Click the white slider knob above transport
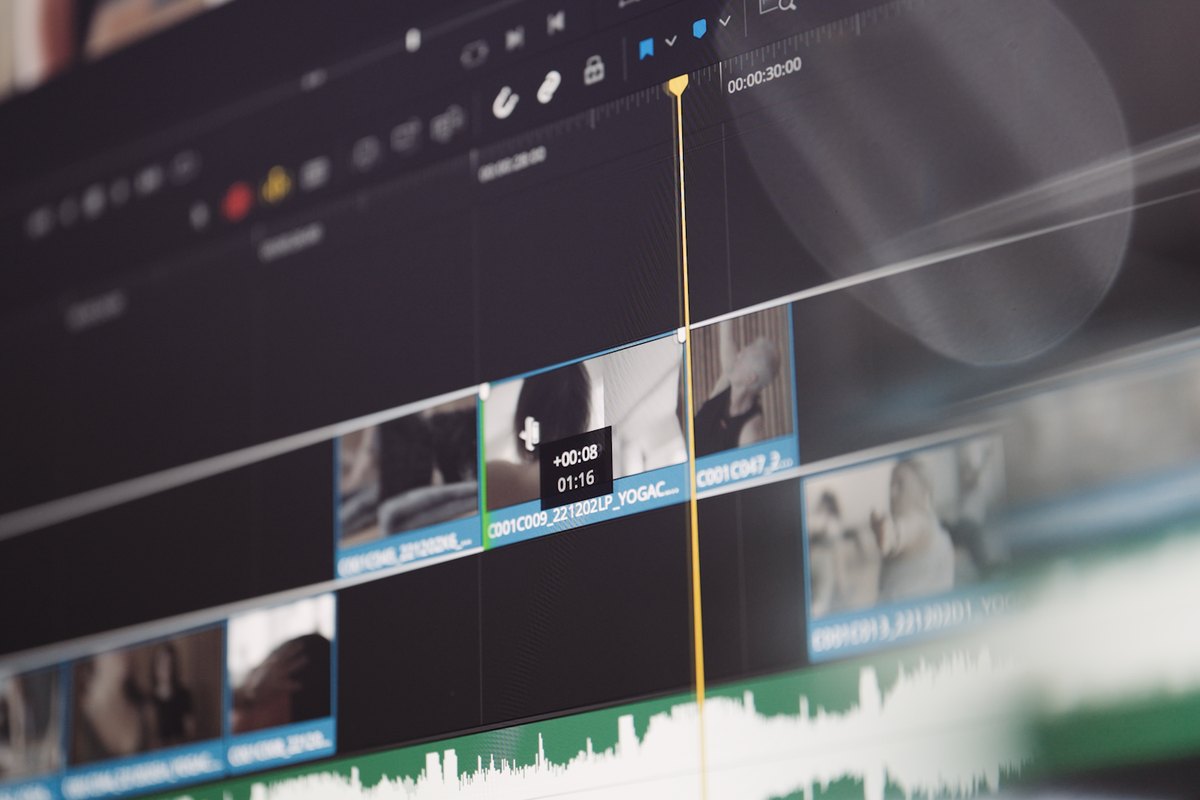The image size is (1200, 800). click(413, 40)
